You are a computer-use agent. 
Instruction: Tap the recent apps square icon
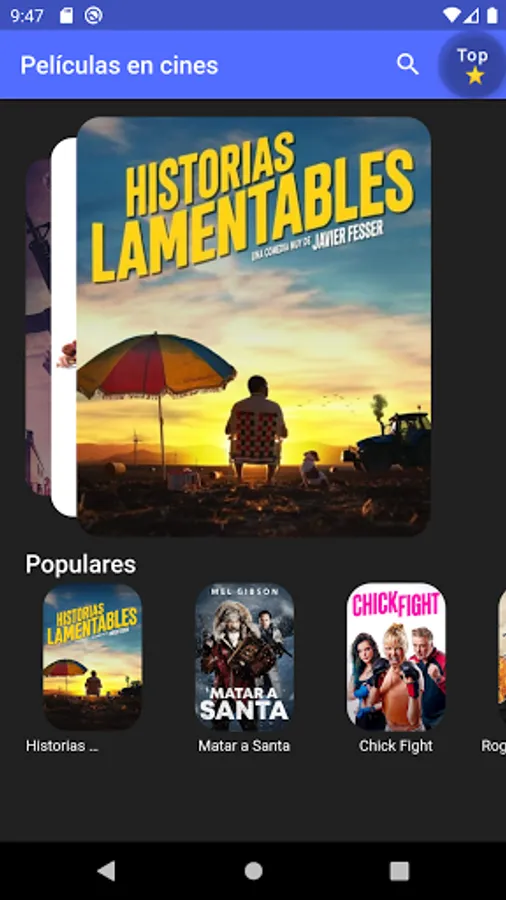coord(399,871)
